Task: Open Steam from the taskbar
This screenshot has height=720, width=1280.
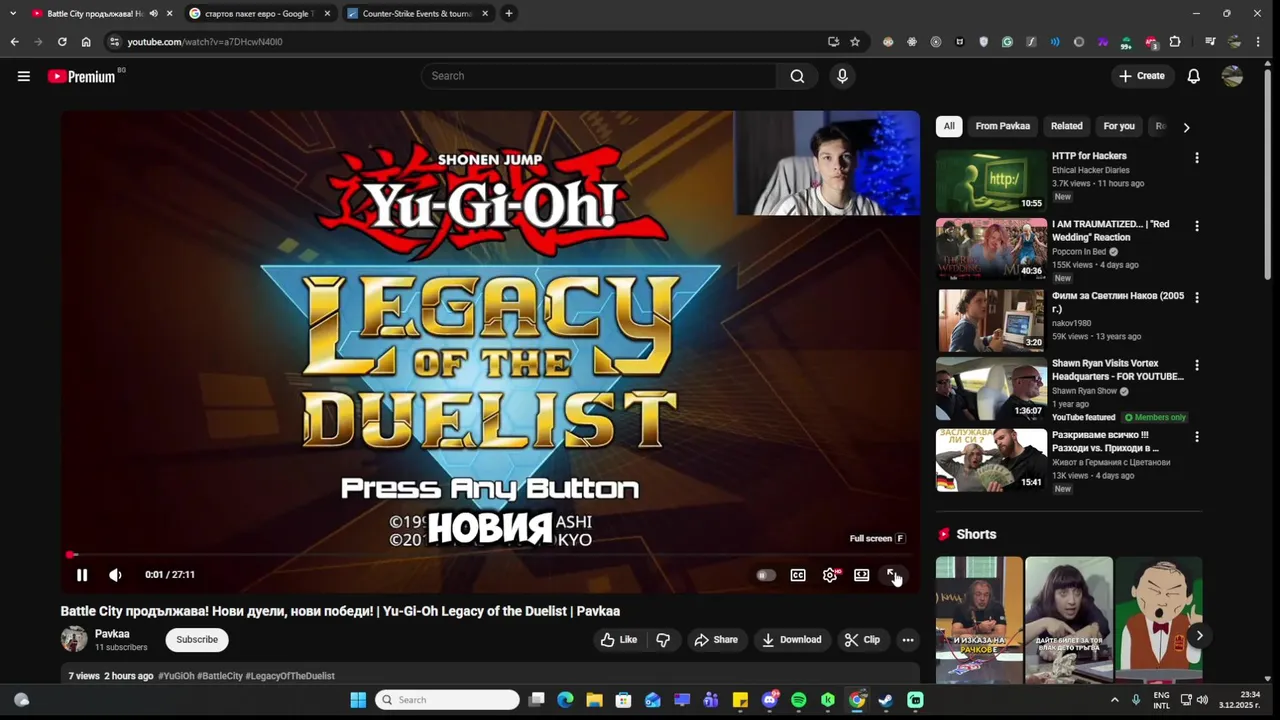Action: (x=886, y=700)
